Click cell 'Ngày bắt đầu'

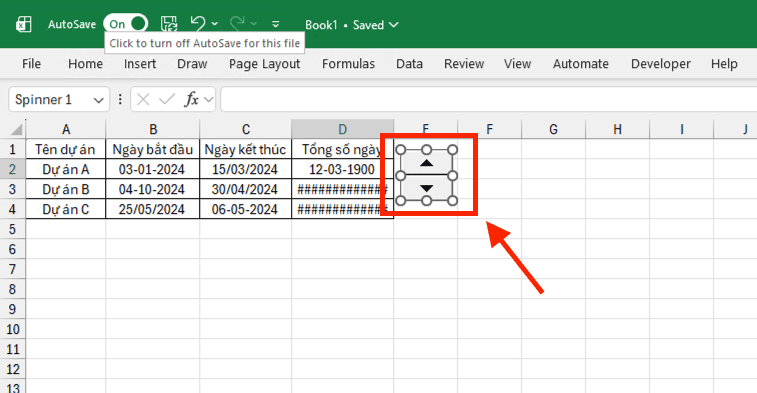point(153,149)
